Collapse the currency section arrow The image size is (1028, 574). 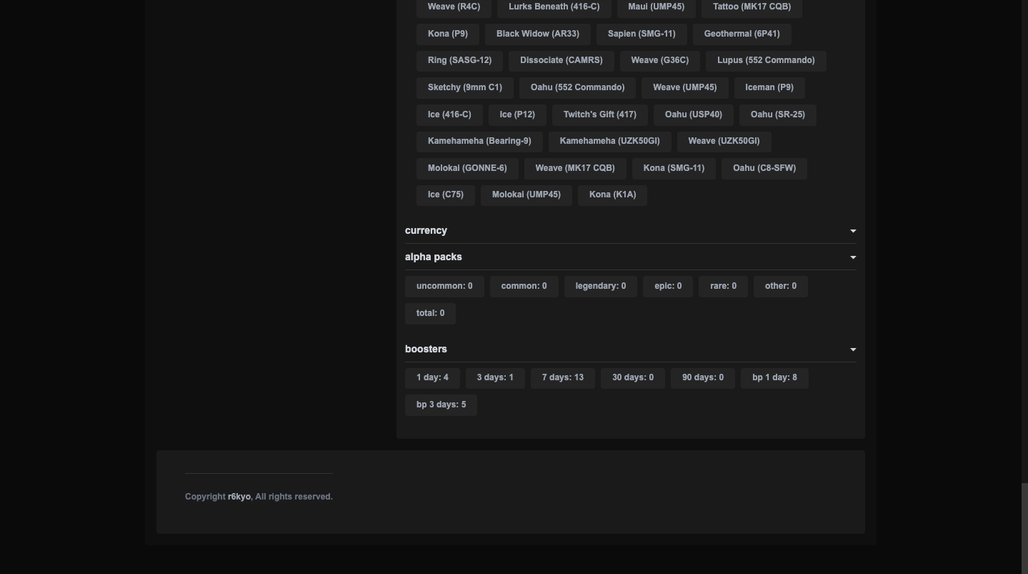(x=853, y=231)
